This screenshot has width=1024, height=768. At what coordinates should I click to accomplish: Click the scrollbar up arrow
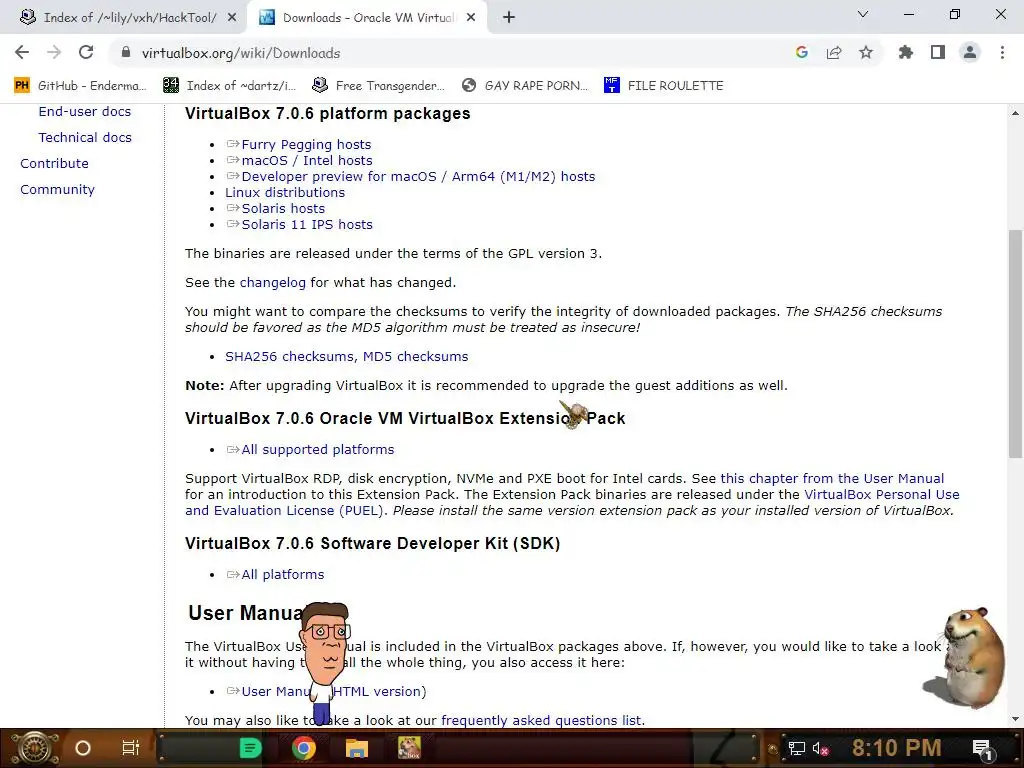click(x=1015, y=113)
